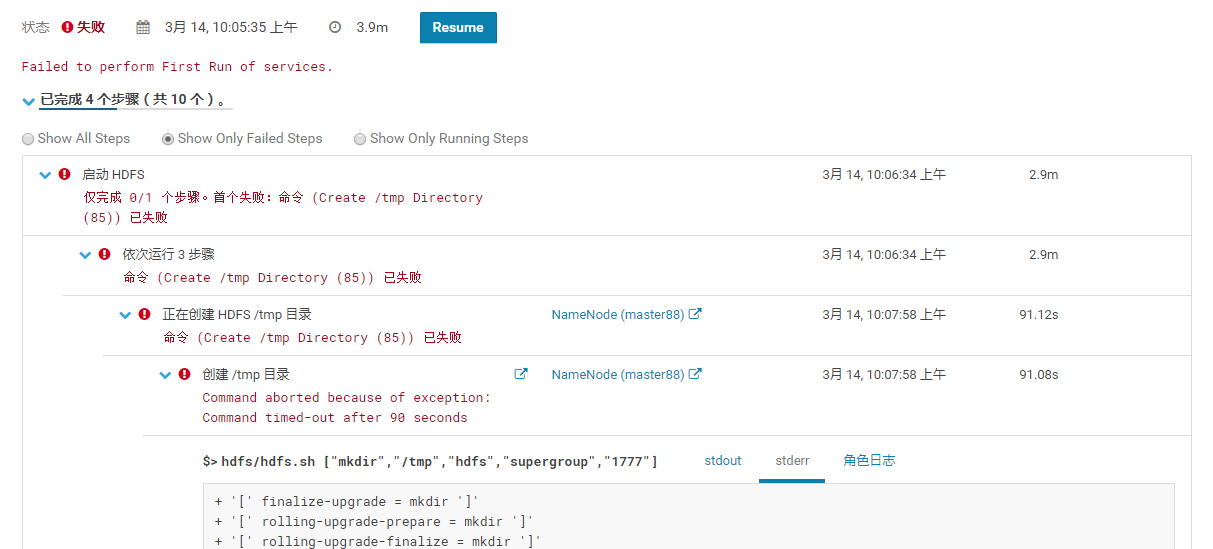The image size is (1213, 549).
Task: Click 'Failed to perform First Run of services.' message
Action: [x=177, y=67]
